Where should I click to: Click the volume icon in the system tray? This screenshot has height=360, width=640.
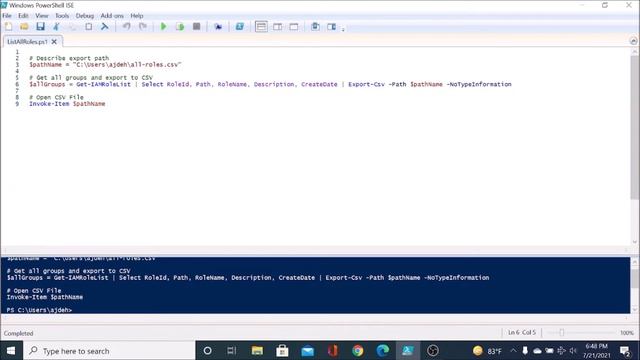pyautogui.click(x=573, y=351)
